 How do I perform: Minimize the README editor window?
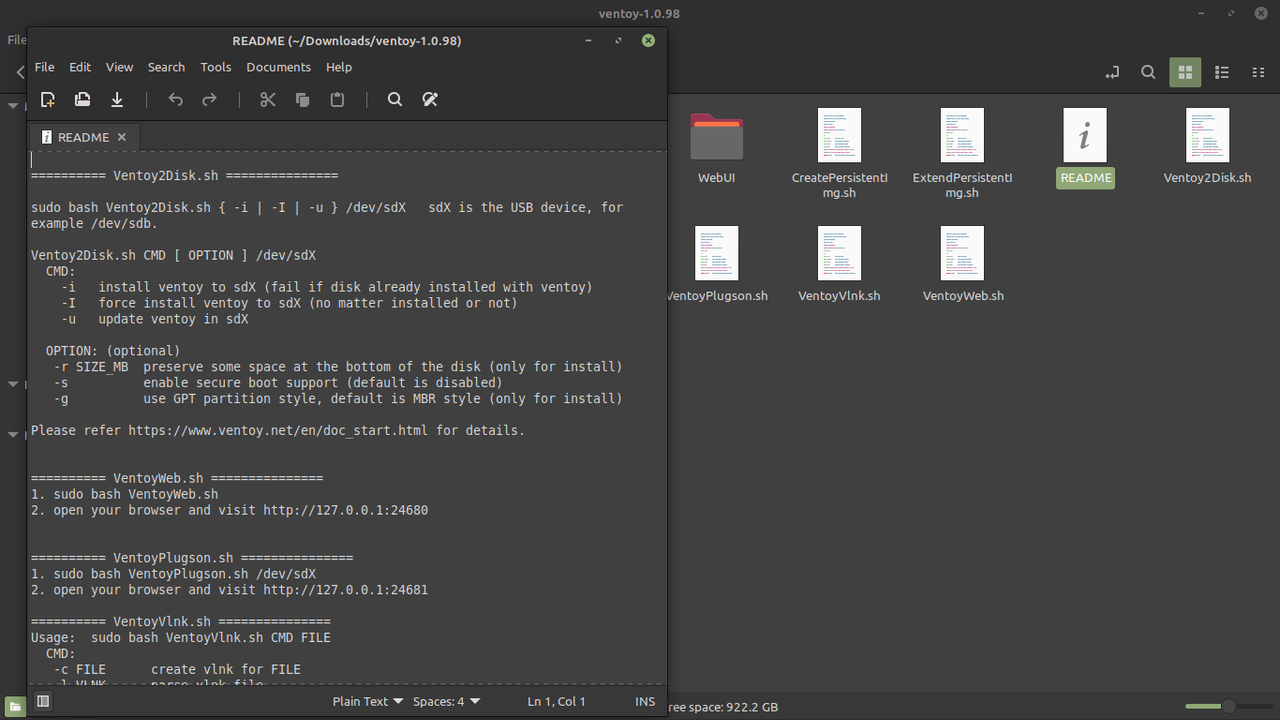588,41
